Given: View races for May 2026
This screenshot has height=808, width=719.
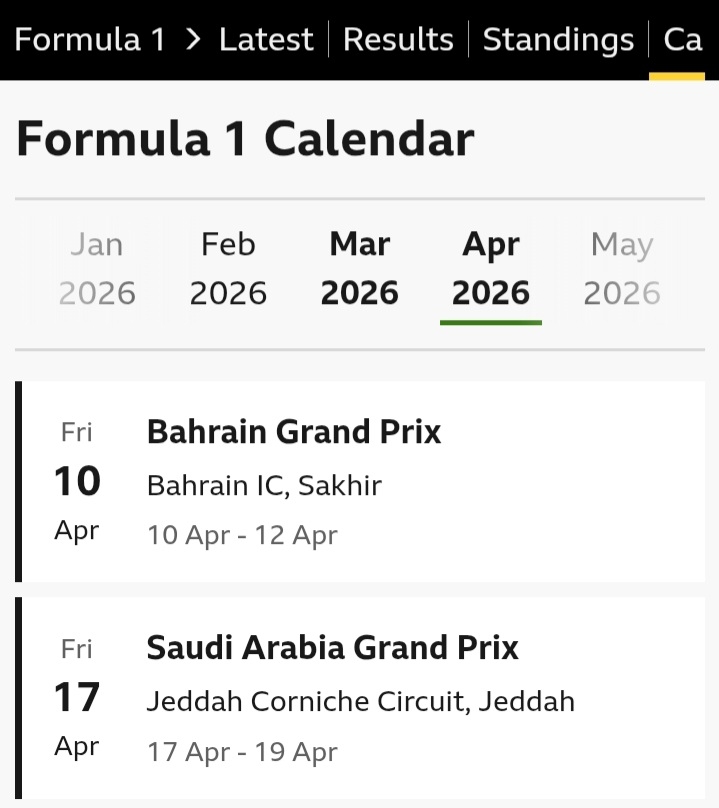Looking at the screenshot, I should (622, 268).
